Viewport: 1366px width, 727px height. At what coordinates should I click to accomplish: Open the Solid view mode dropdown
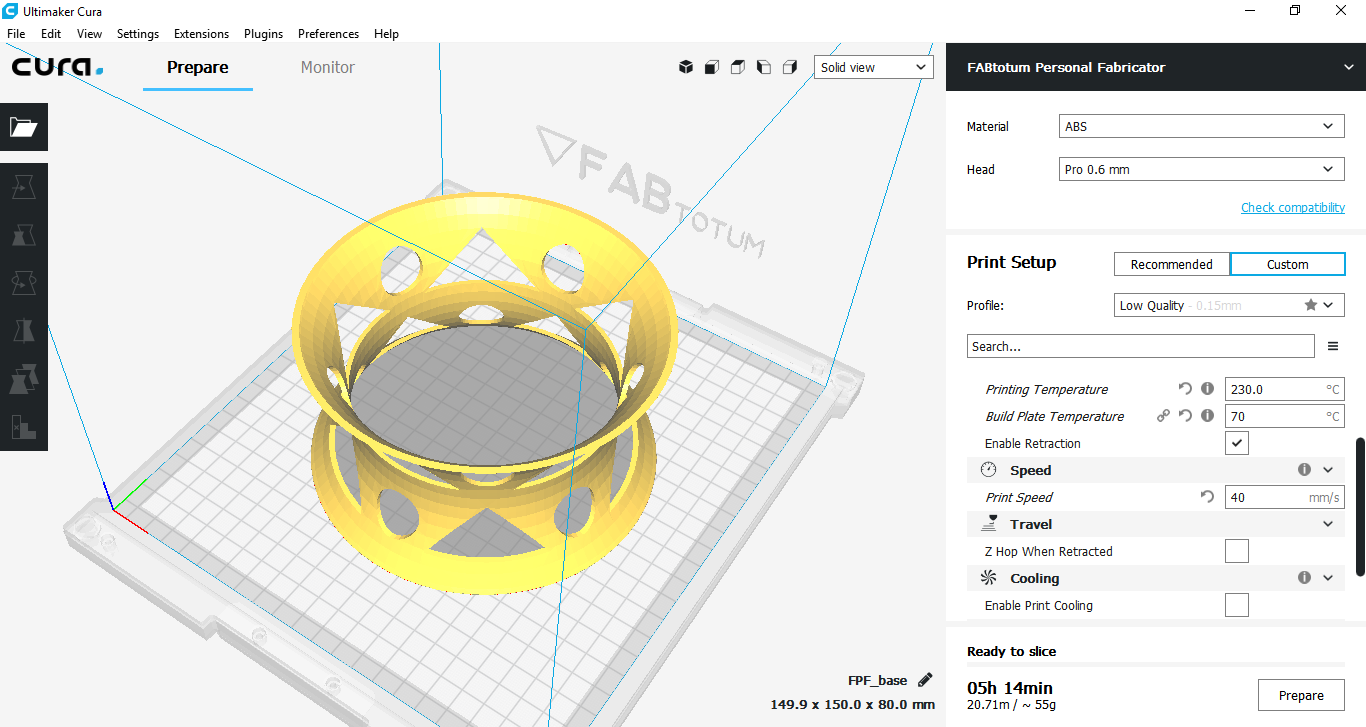coord(874,67)
